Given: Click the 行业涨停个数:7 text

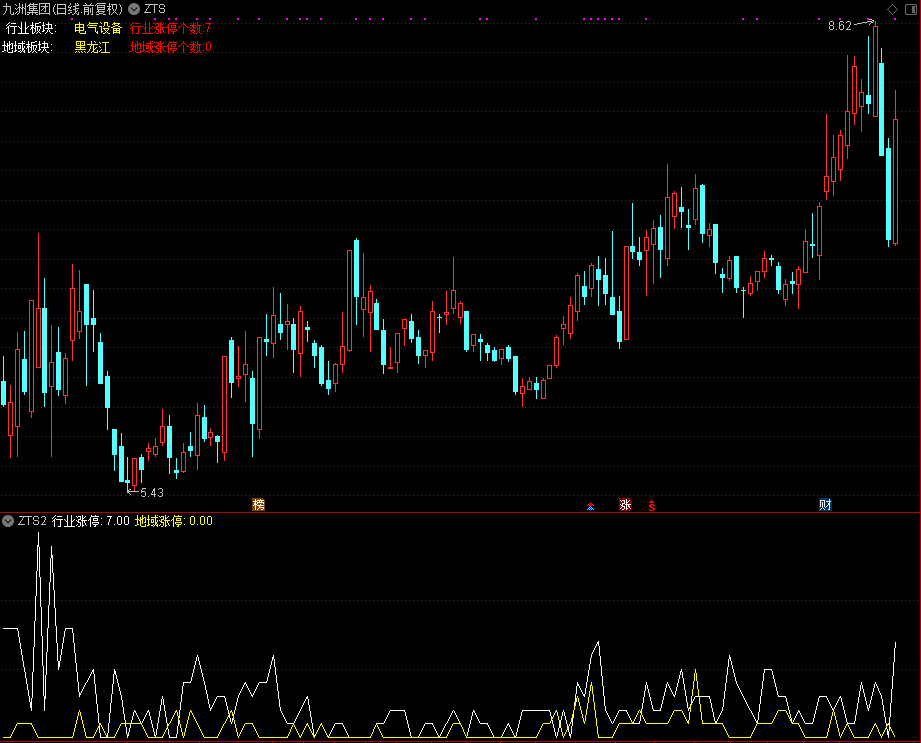Looking at the screenshot, I should pos(170,28).
